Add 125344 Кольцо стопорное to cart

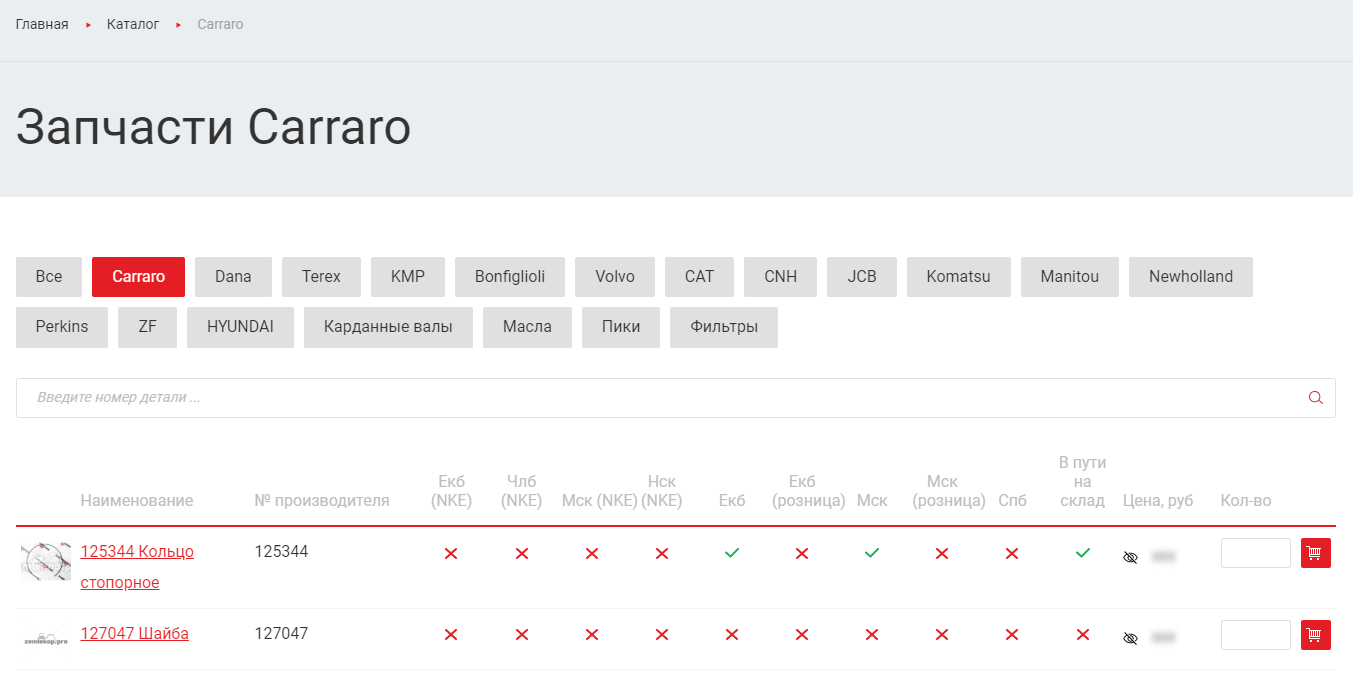pyautogui.click(x=1315, y=553)
